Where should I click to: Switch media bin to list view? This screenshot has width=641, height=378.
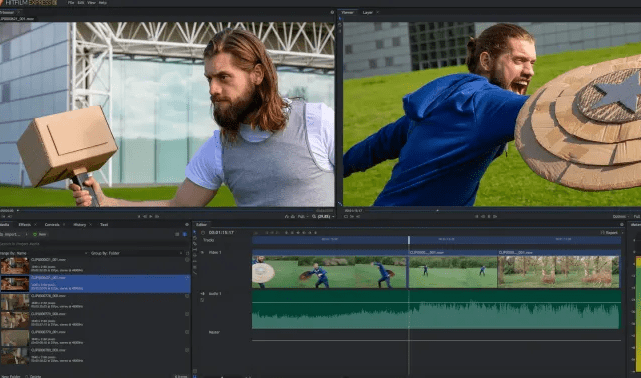pos(177,234)
